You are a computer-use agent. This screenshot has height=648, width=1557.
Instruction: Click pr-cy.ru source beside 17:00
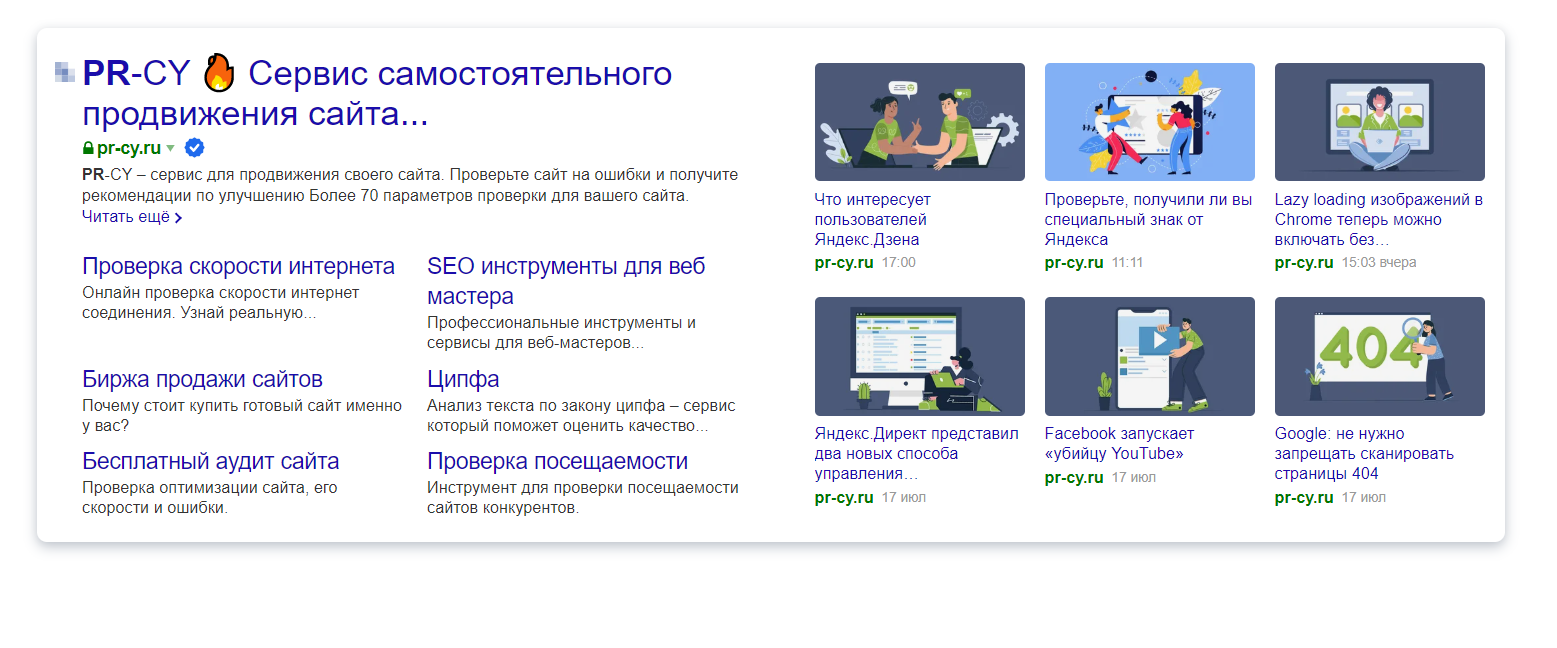[844, 263]
